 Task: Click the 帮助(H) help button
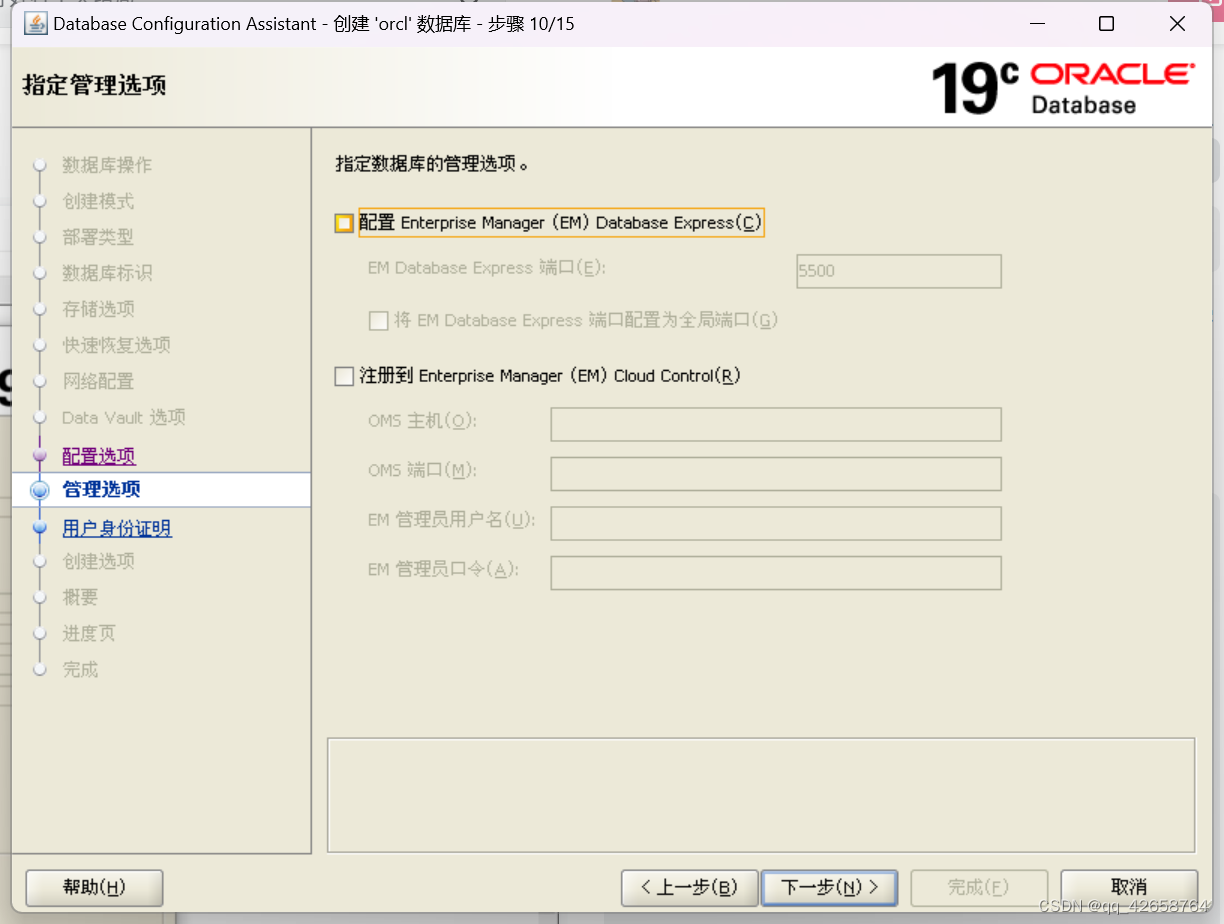tap(94, 887)
